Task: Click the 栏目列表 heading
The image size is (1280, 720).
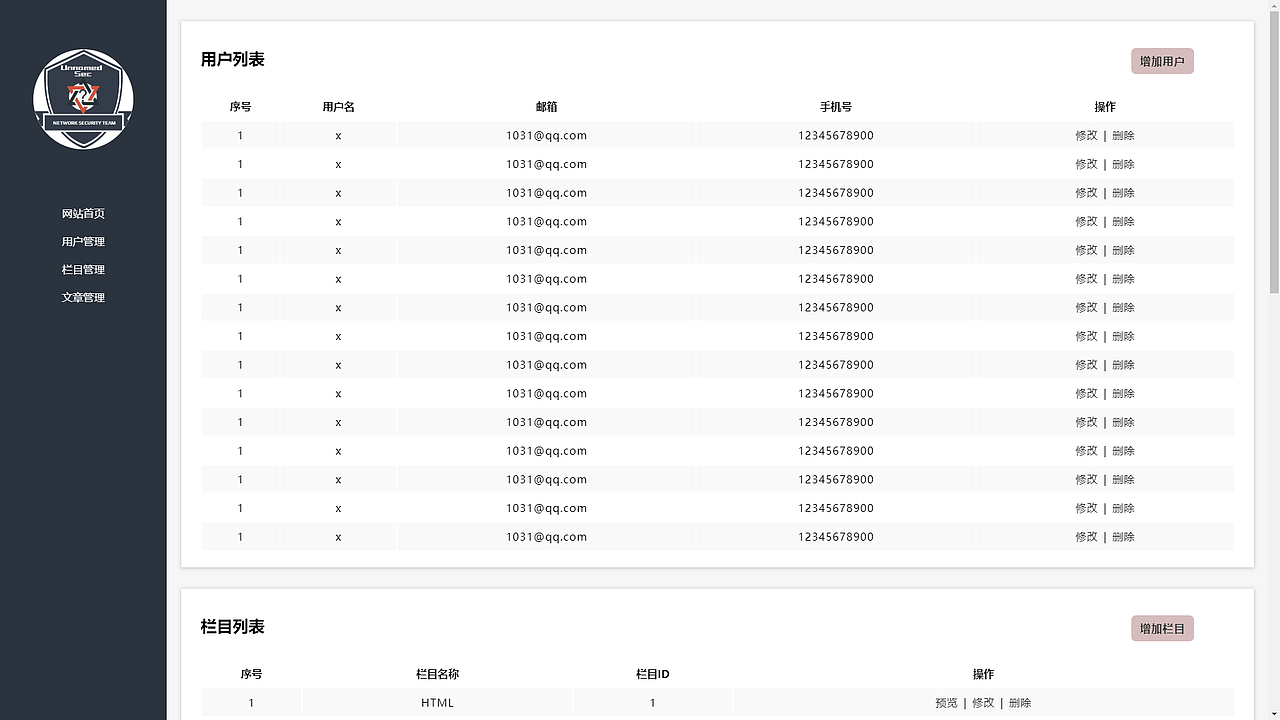Action: coord(232,627)
